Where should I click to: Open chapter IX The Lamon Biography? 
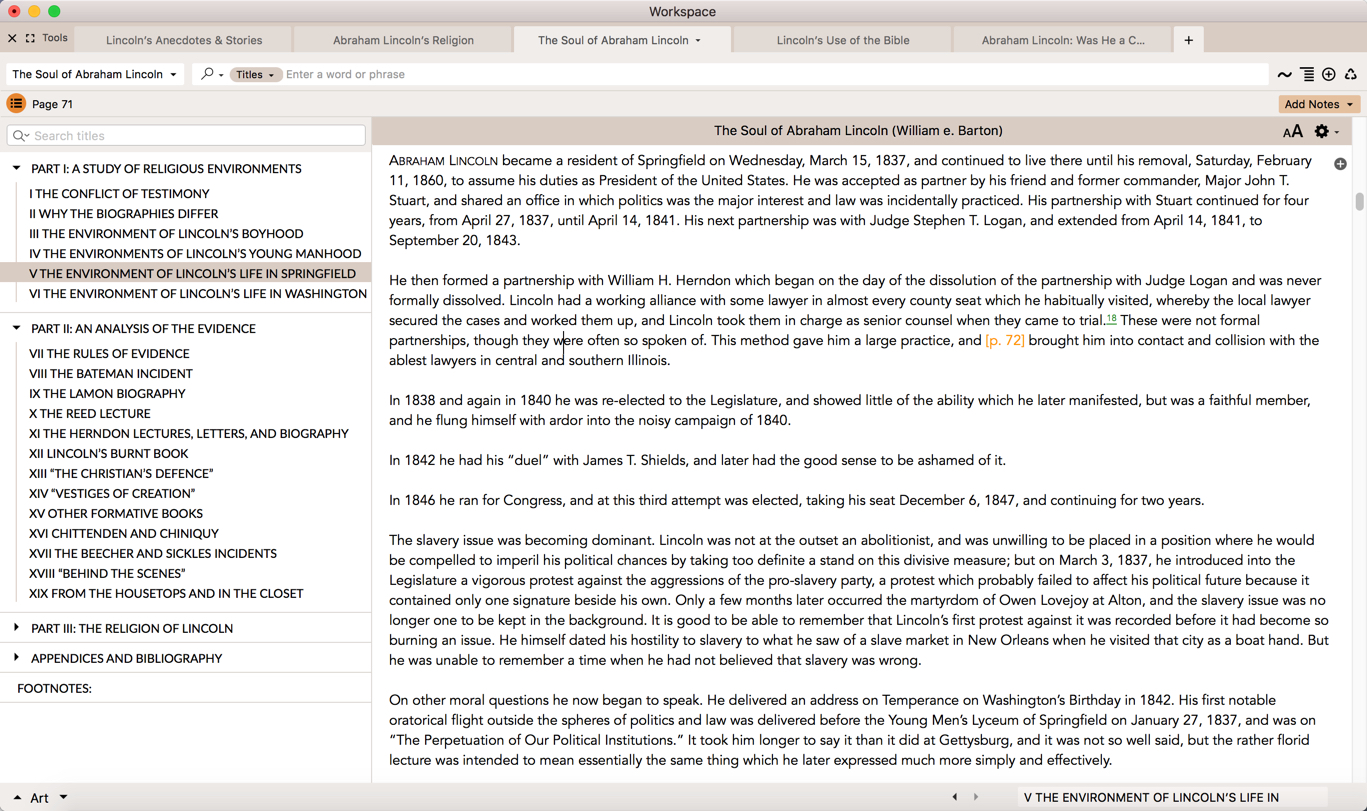(107, 393)
